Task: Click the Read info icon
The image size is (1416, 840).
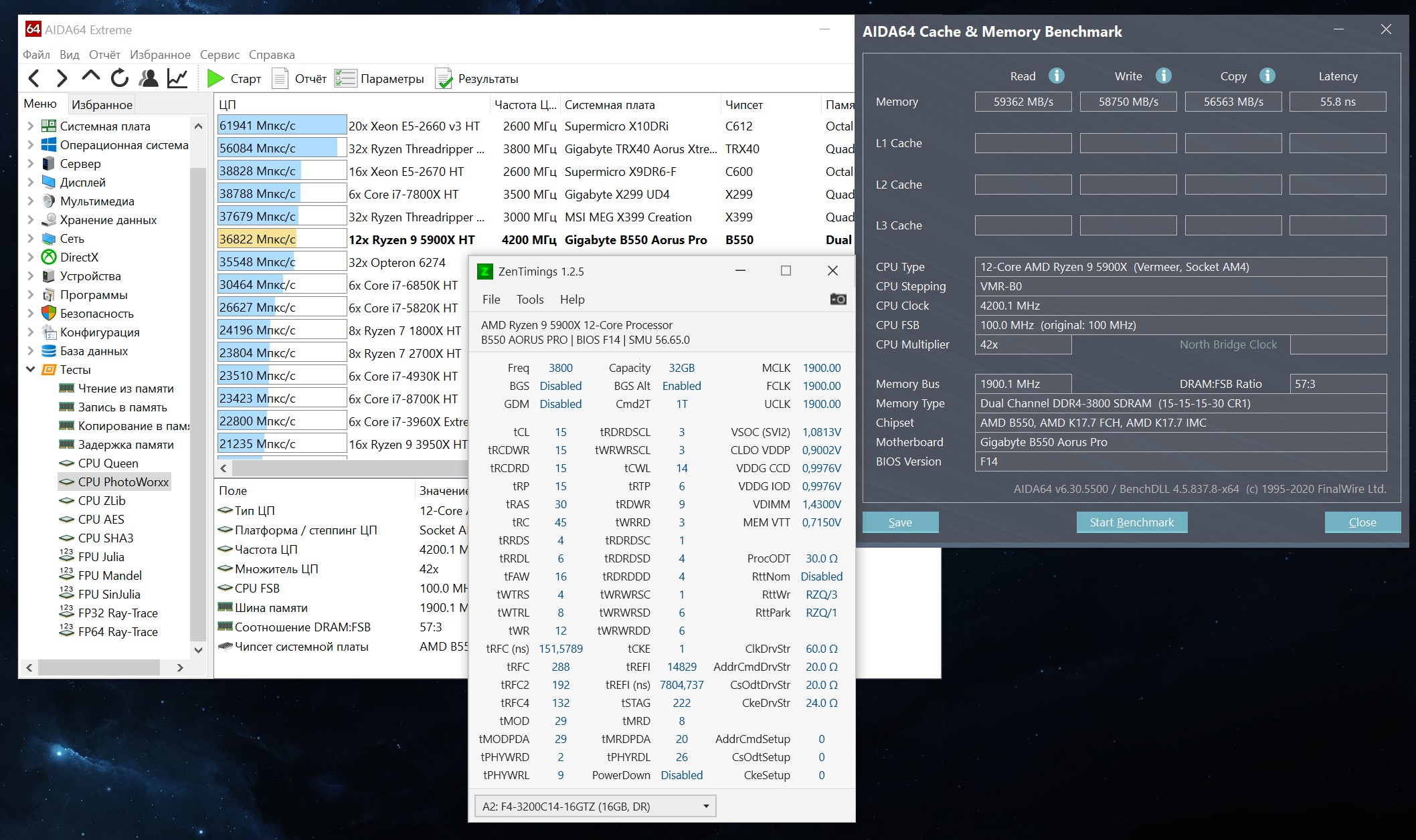Action: click(x=1056, y=76)
